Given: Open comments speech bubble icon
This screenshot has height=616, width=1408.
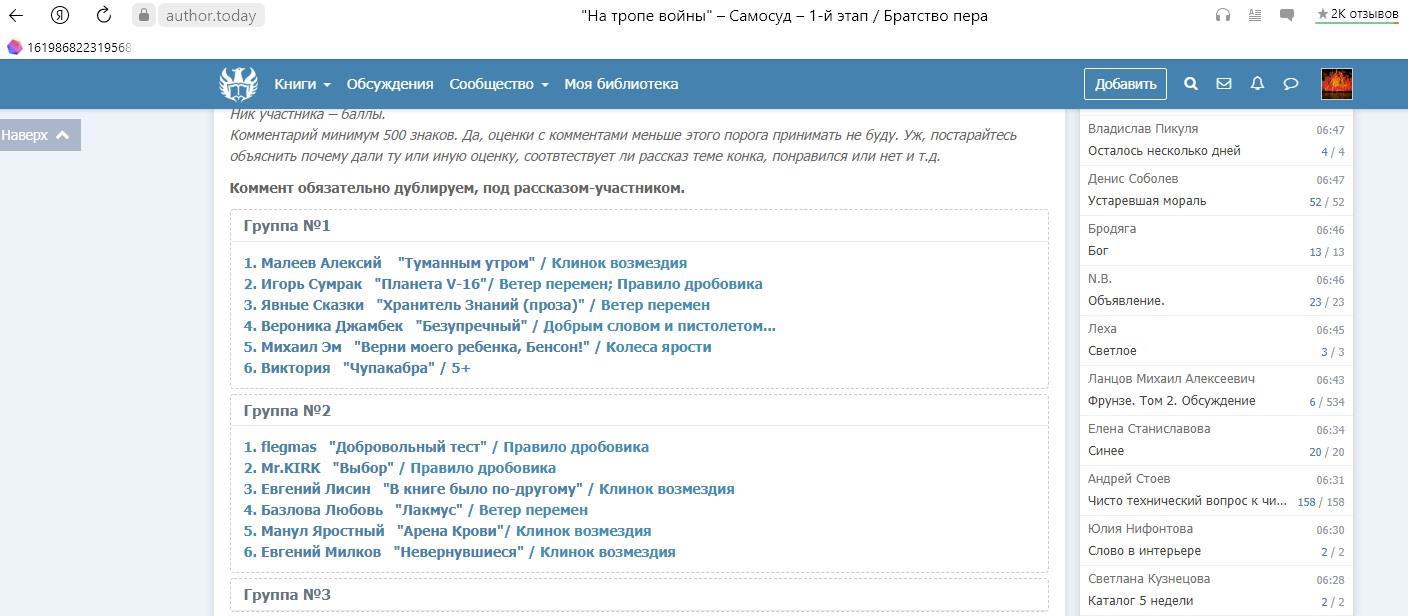Looking at the screenshot, I should 1290,84.
